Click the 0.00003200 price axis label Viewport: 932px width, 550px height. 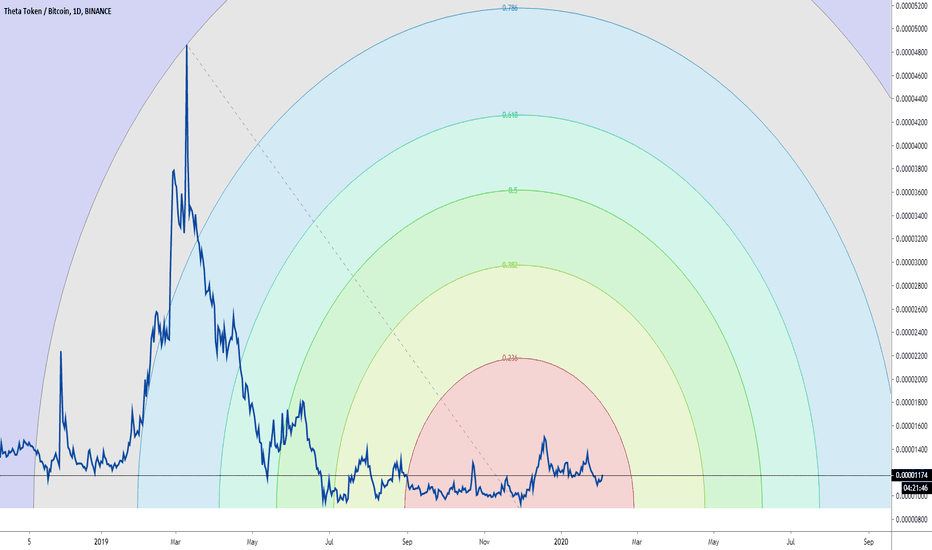[x=912, y=239]
